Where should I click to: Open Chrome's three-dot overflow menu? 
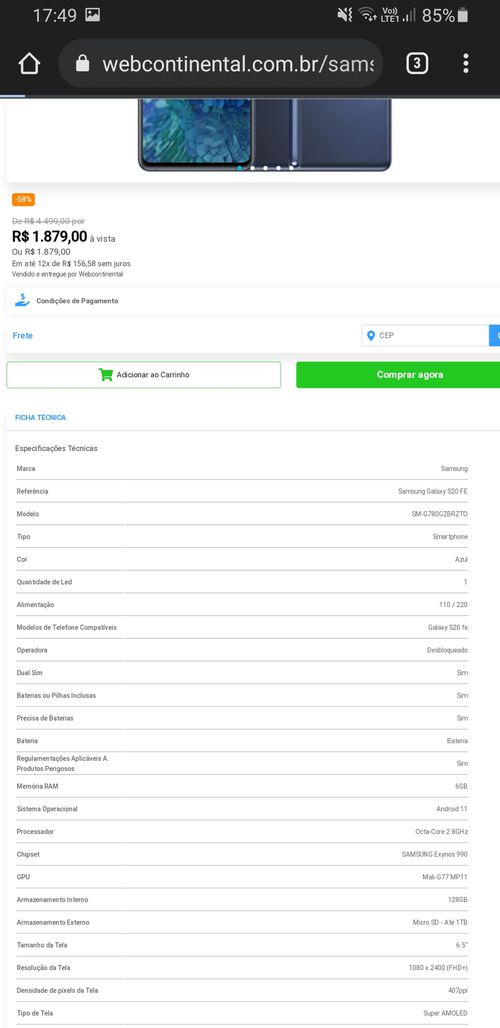point(465,64)
